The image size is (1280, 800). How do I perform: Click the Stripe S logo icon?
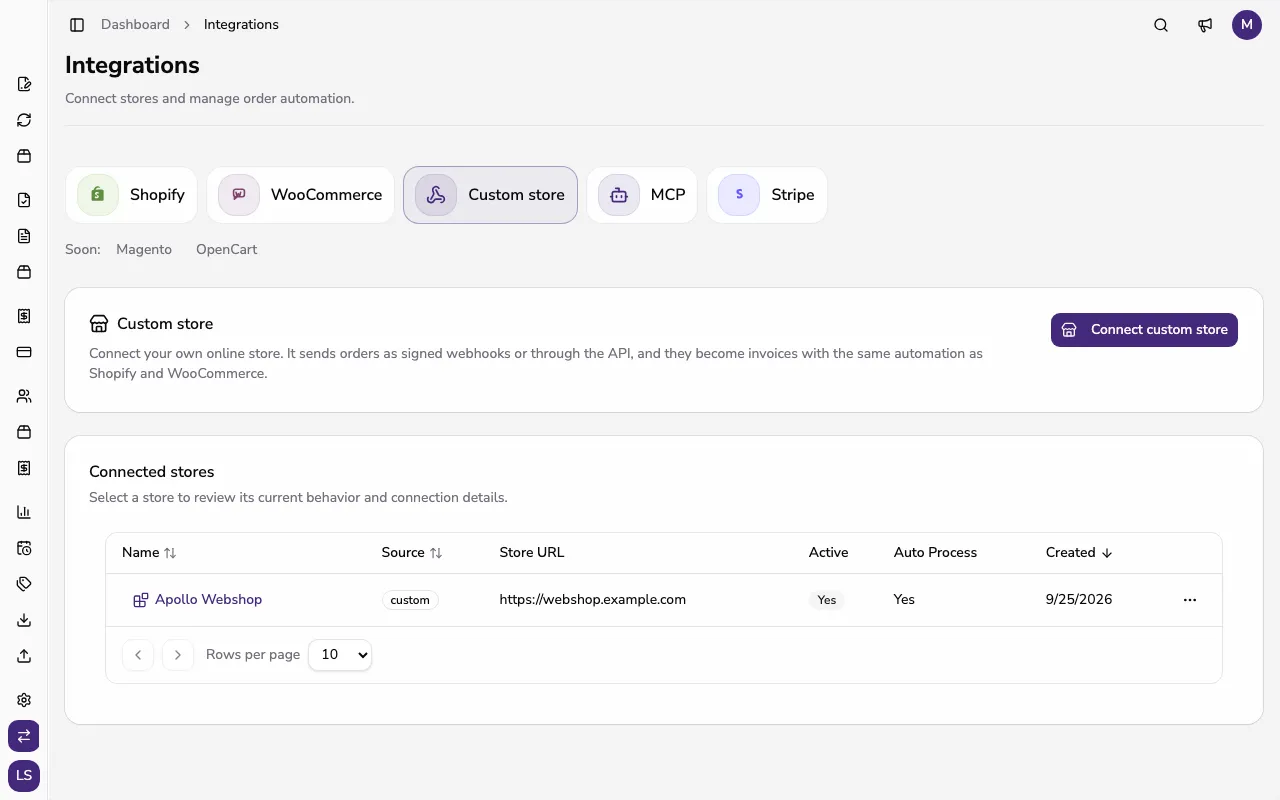coord(739,195)
